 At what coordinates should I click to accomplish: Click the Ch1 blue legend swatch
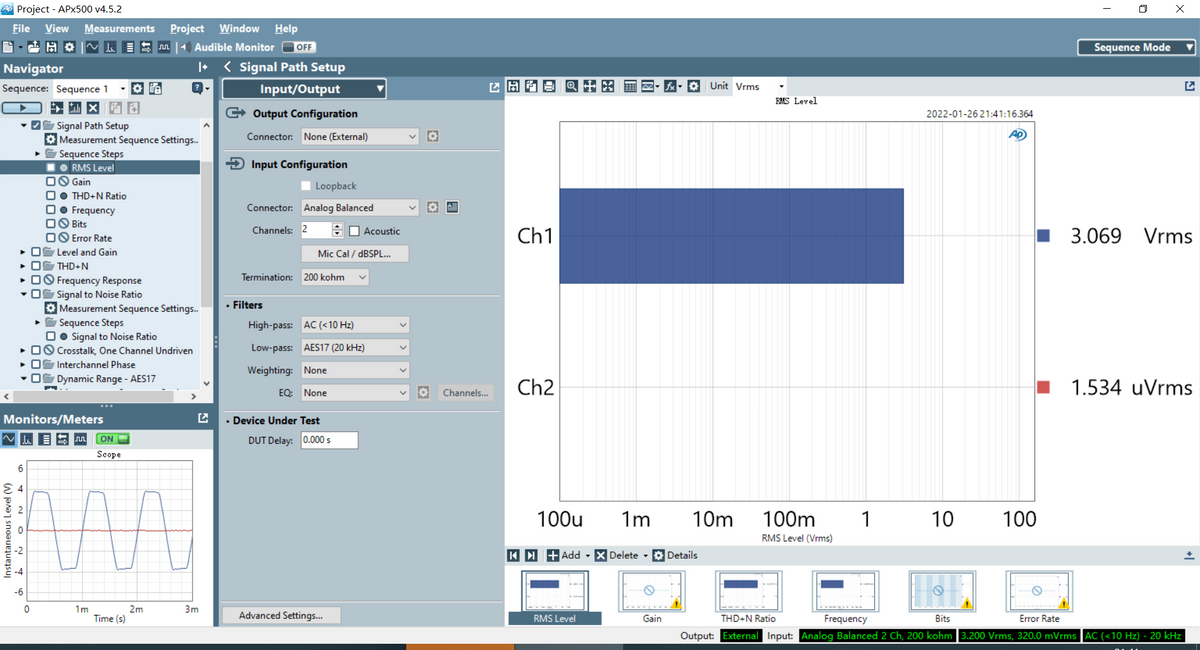click(x=1043, y=236)
